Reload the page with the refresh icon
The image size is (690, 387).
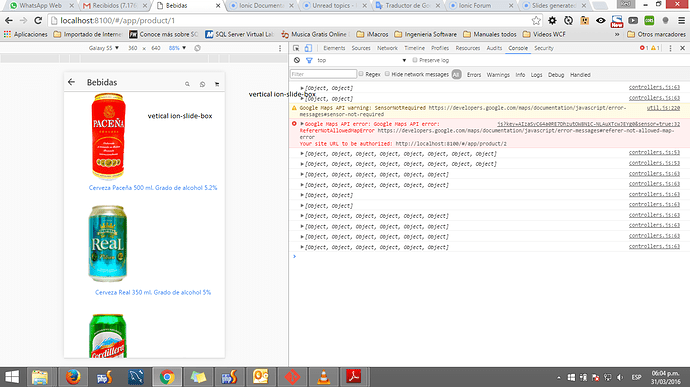click(38, 21)
